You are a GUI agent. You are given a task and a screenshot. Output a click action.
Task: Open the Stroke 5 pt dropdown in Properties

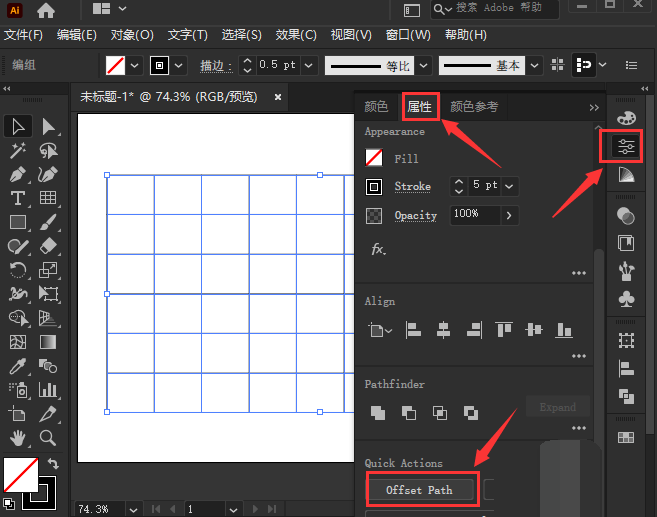(x=509, y=186)
